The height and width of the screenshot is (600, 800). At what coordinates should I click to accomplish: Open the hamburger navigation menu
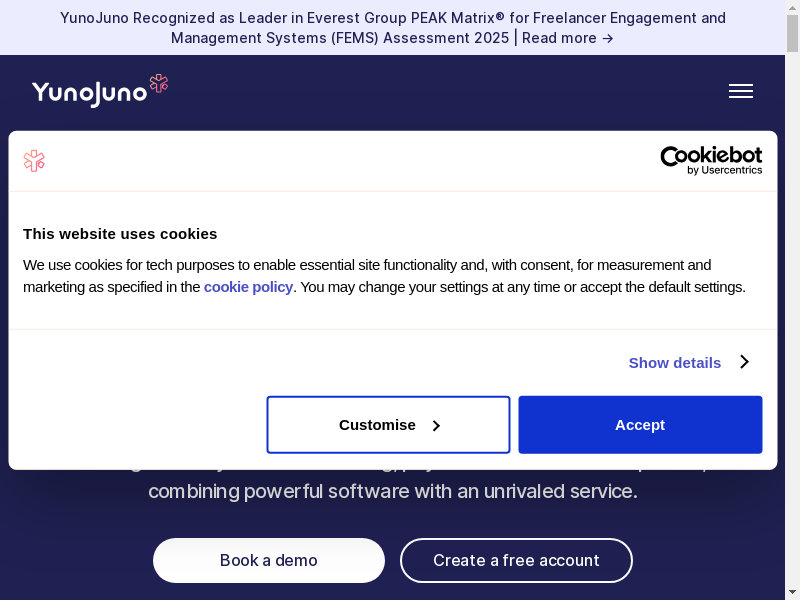740,91
